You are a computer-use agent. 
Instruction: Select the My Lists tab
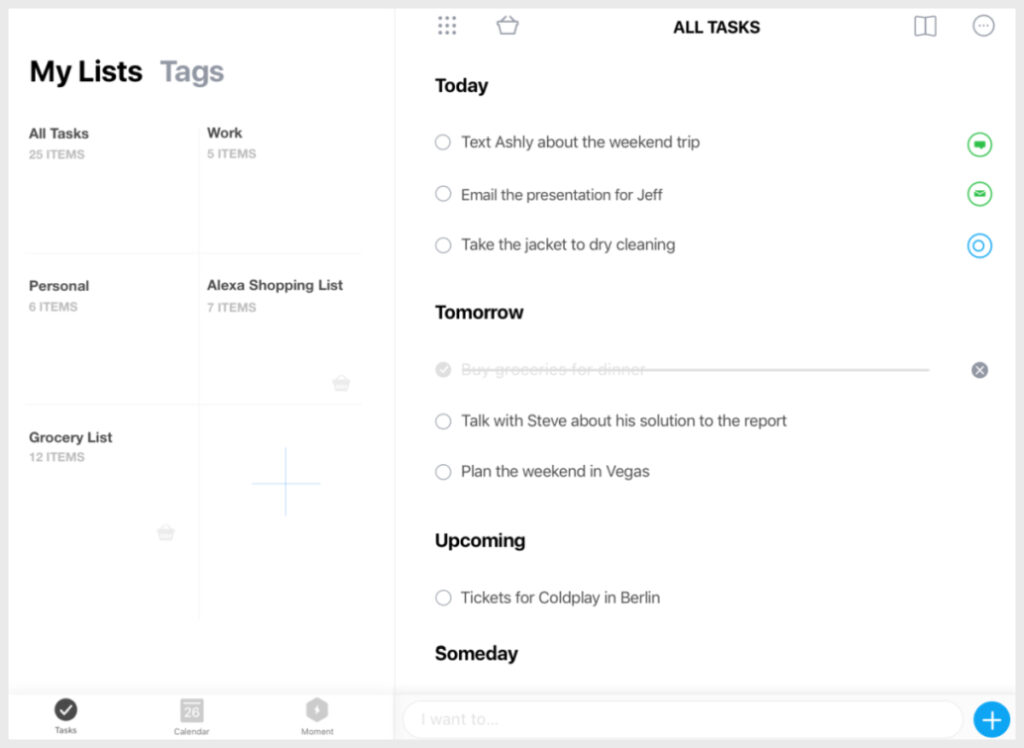click(85, 71)
